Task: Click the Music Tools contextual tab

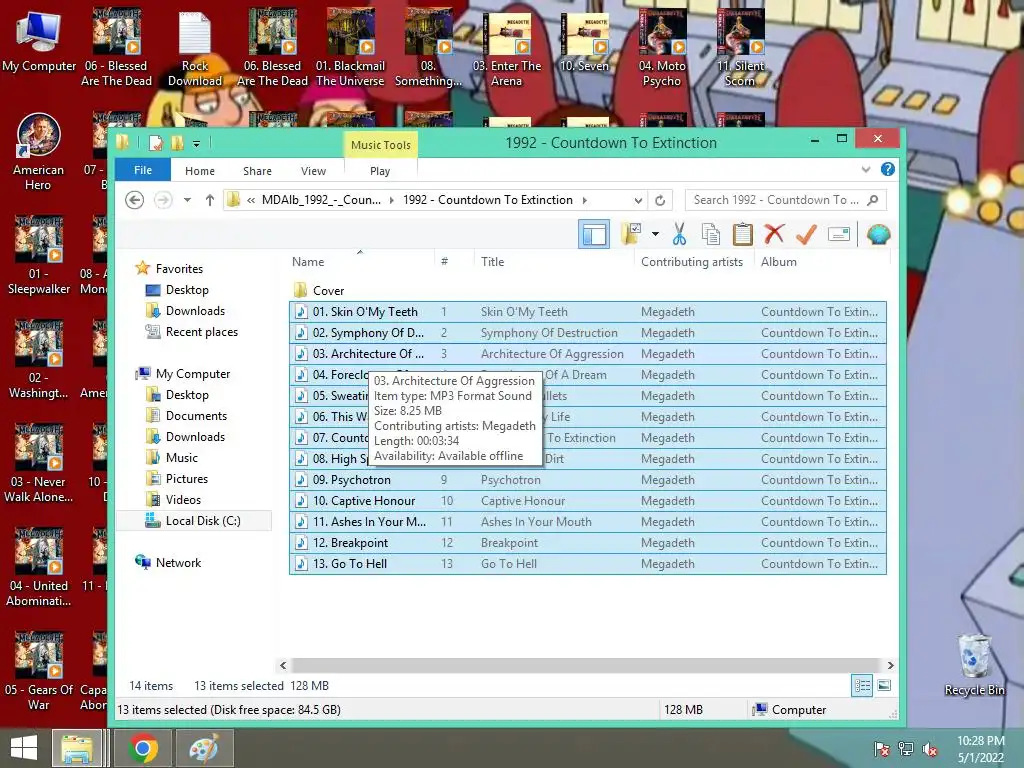Action: (x=381, y=144)
